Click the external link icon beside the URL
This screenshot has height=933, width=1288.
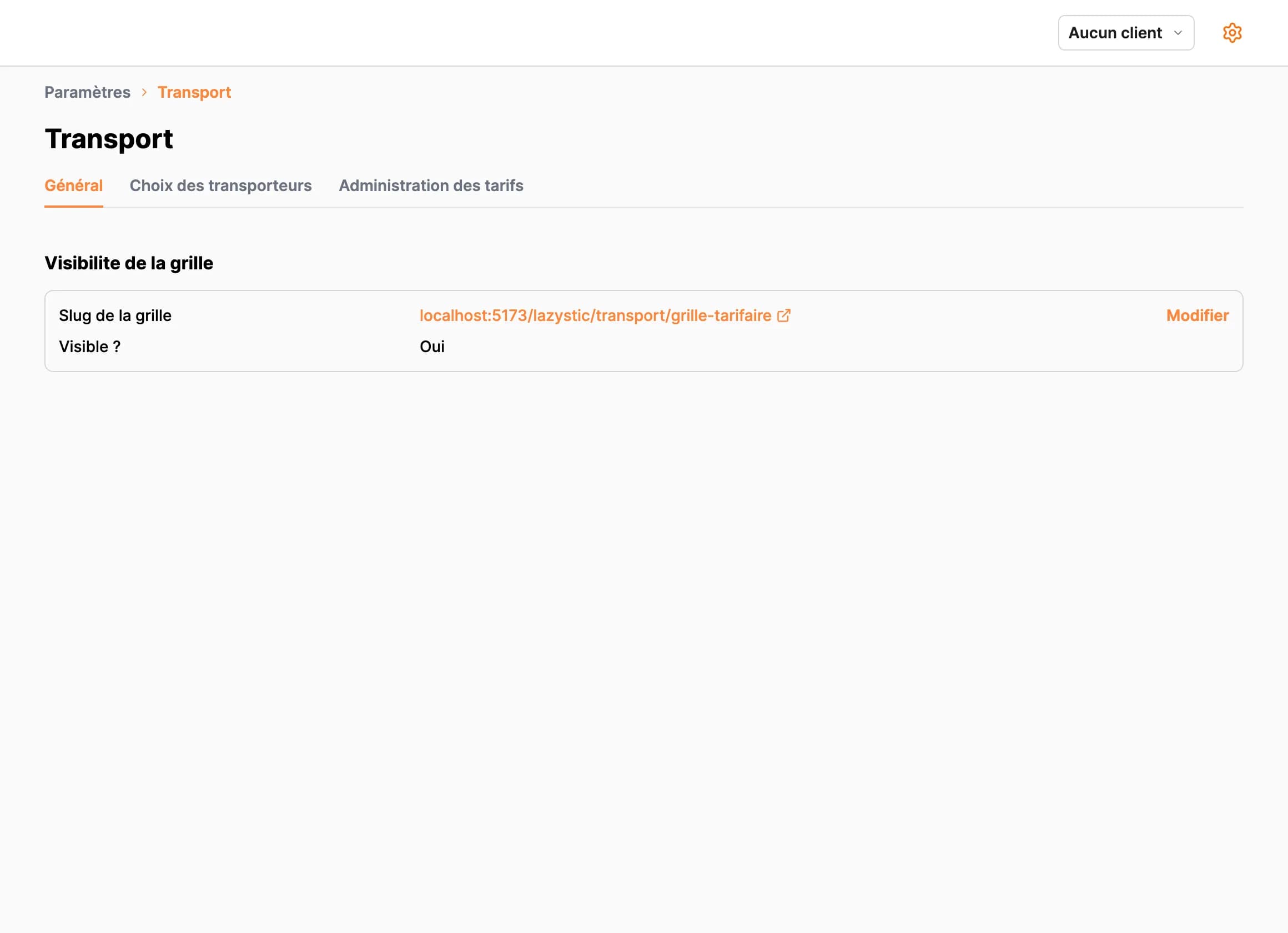[784, 316]
